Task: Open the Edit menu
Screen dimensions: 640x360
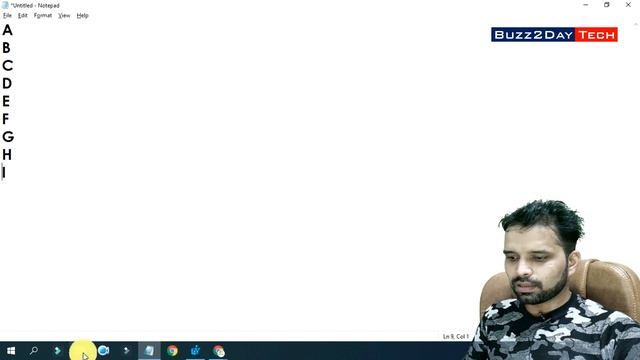Action: (x=23, y=16)
